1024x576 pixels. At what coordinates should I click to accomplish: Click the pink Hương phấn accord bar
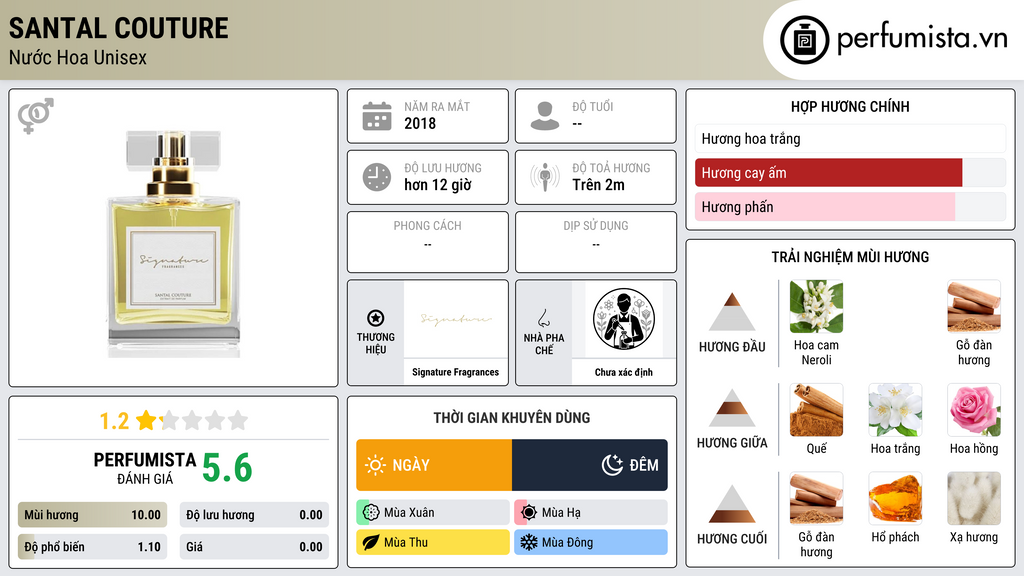[850, 207]
